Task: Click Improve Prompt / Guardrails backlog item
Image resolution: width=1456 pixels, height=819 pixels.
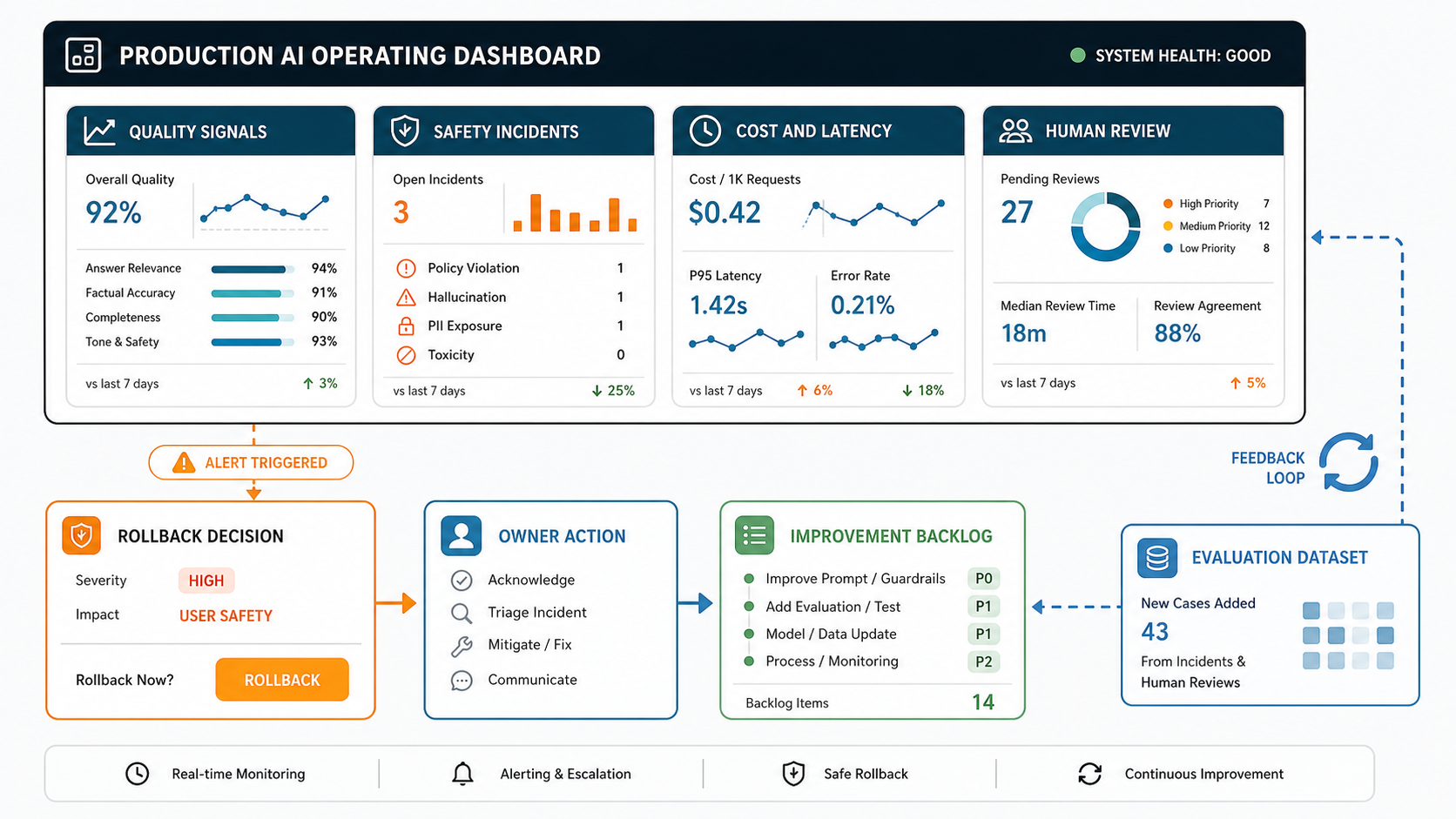Action: [x=855, y=579]
